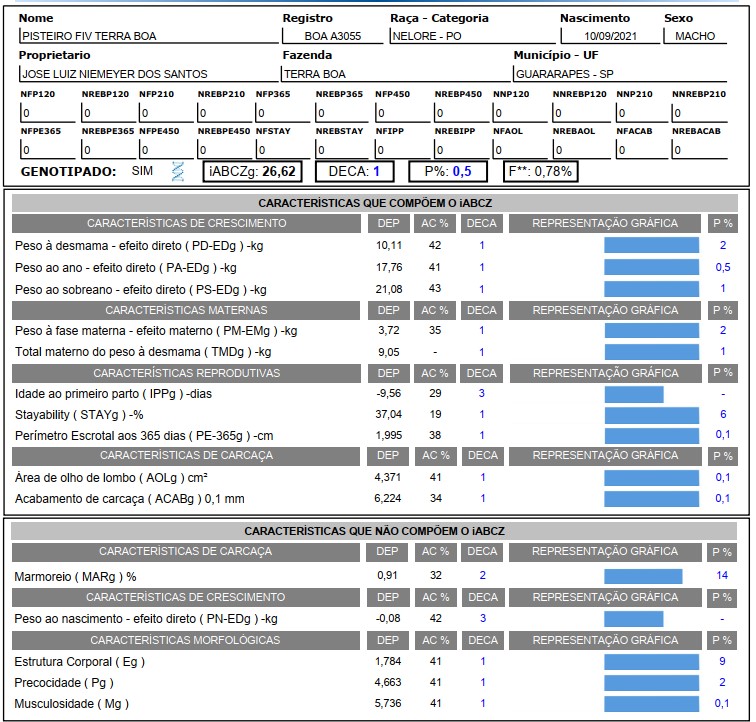
Task: Click the blue bar for Idade ao primeiro parto
Action: tap(634, 394)
